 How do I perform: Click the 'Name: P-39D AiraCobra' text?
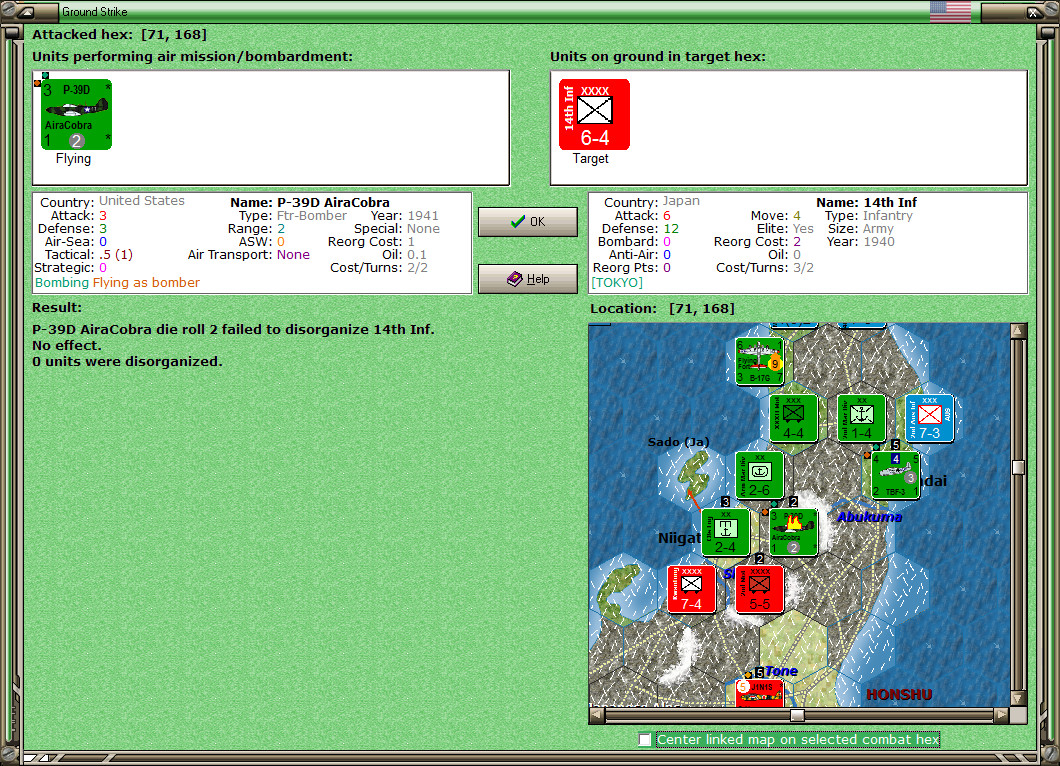pyautogui.click(x=310, y=202)
